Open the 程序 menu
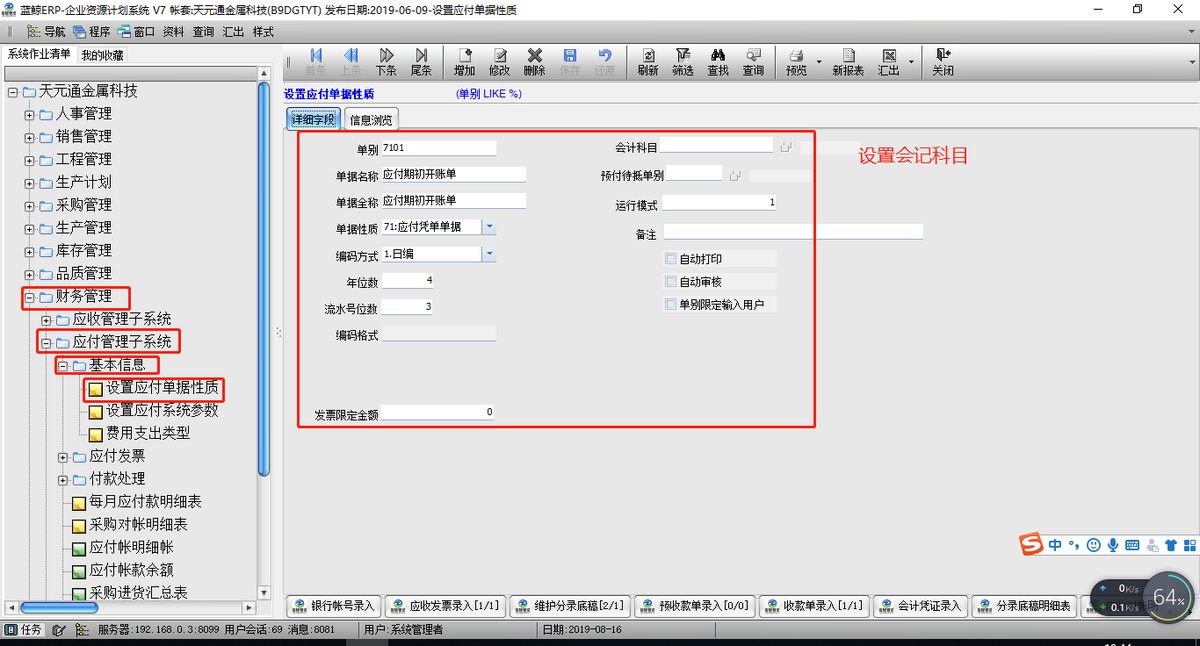 pyautogui.click(x=91, y=31)
